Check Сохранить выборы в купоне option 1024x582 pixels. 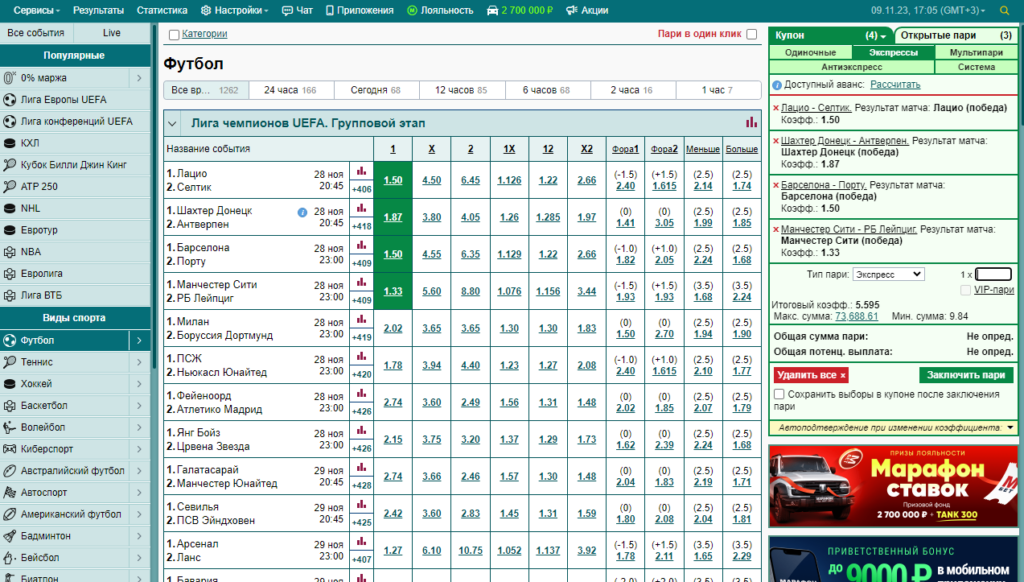point(779,394)
